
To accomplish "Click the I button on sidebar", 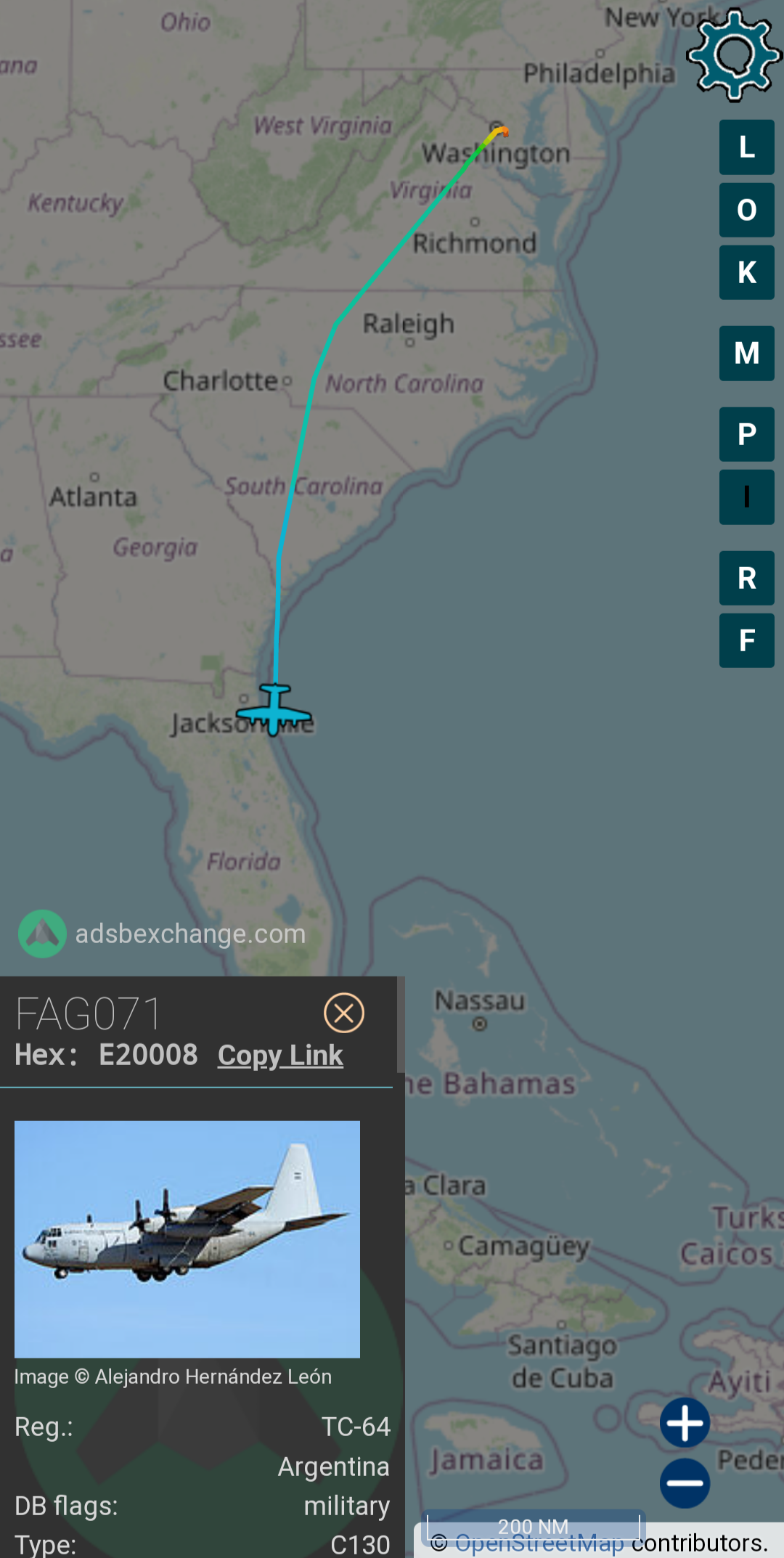I will [x=746, y=497].
